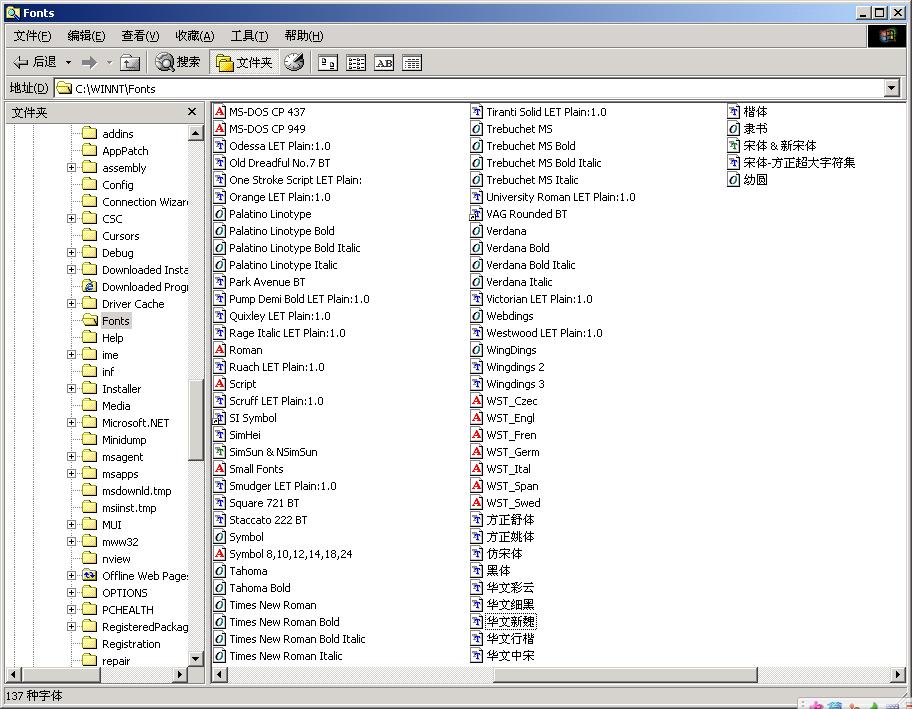Select the 楷体 font icon

733,111
